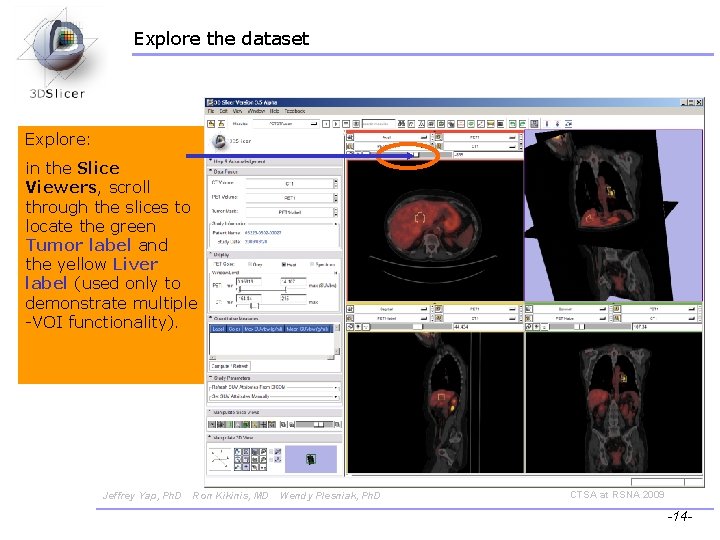Open the Help menu
Image resolution: width=720 pixels, height=540 pixels.
(x=274, y=111)
